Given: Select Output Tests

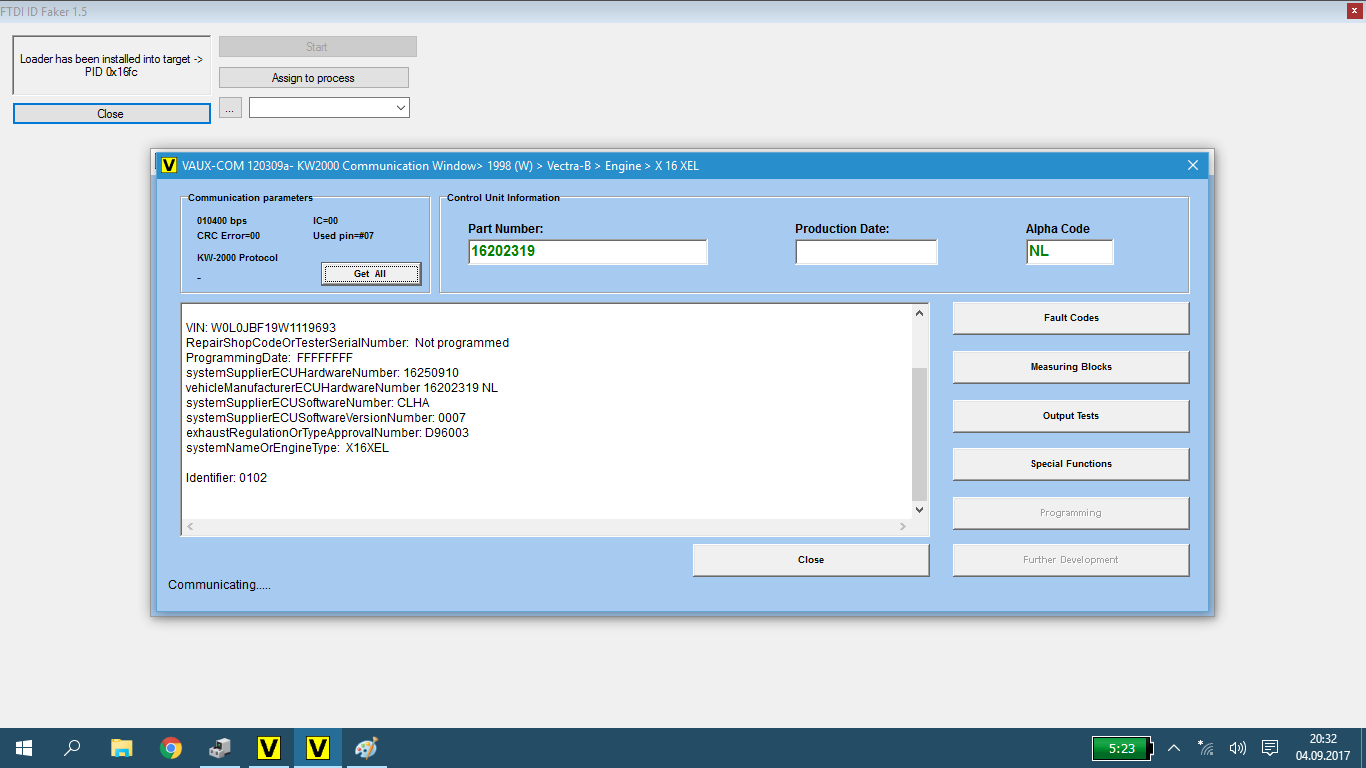Looking at the screenshot, I should pyautogui.click(x=1070, y=416).
